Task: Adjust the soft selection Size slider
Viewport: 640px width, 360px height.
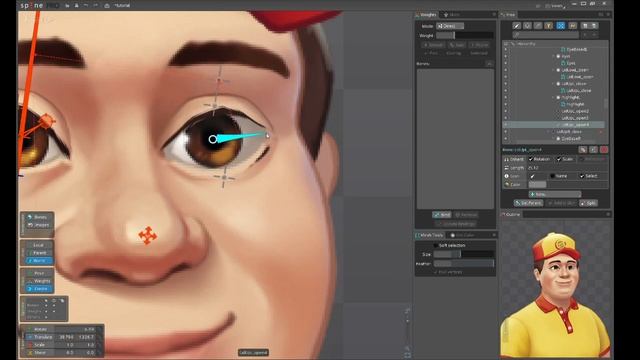Action: (464, 254)
